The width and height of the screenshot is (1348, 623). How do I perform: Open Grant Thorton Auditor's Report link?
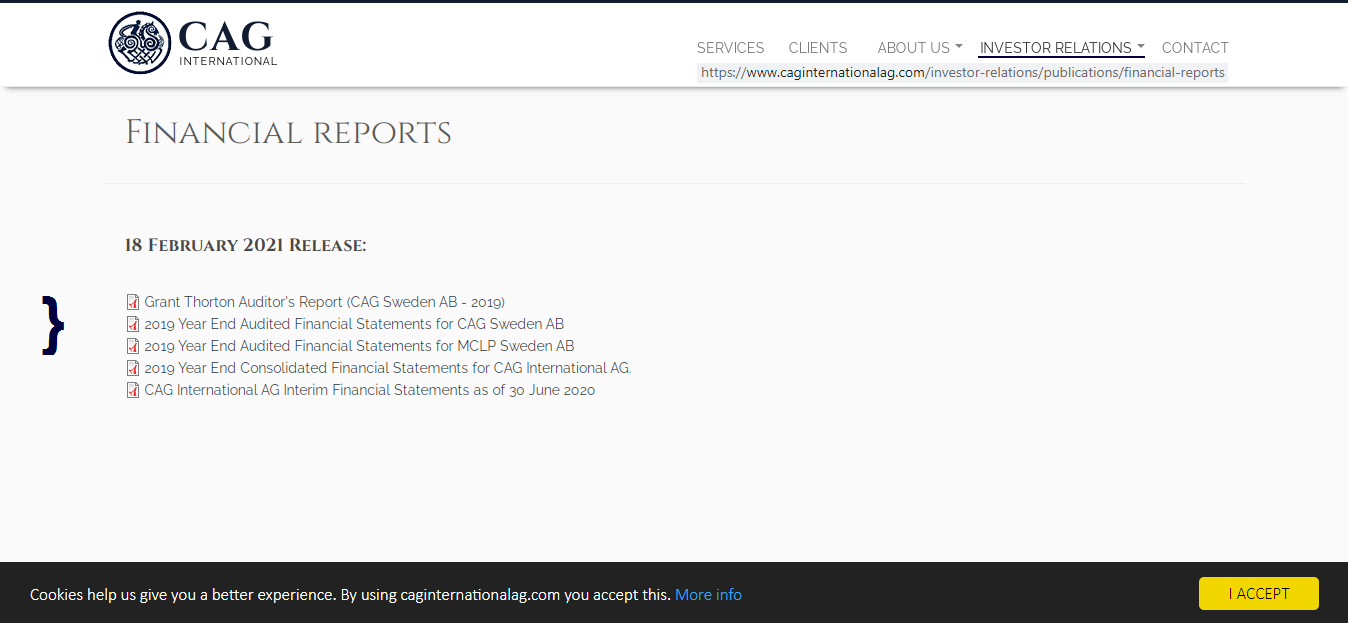(325, 302)
